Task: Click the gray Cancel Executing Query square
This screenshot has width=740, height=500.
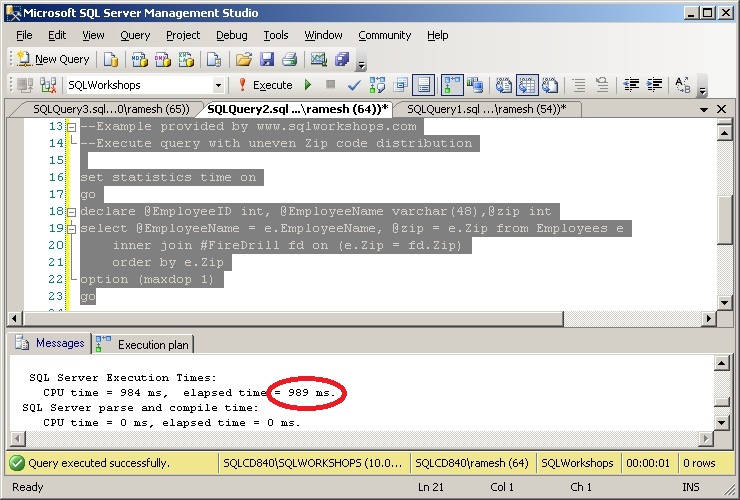Action: coord(330,85)
